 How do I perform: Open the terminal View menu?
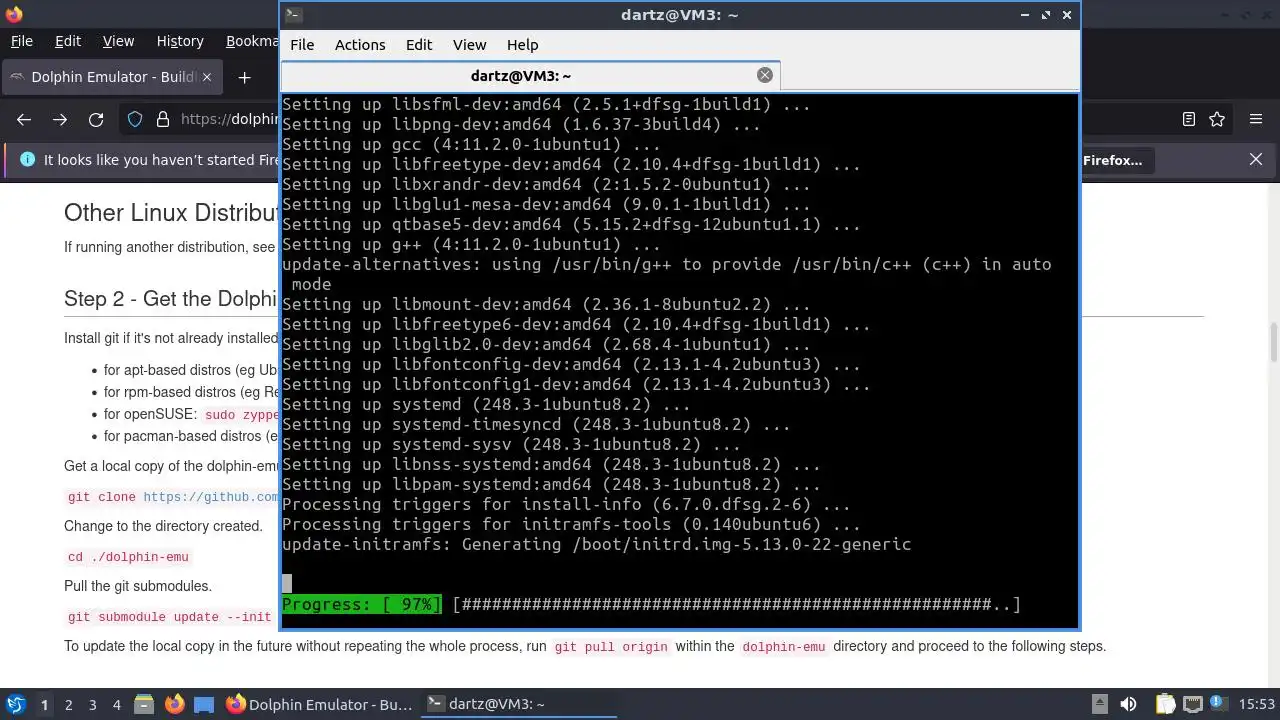click(x=469, y=45)
